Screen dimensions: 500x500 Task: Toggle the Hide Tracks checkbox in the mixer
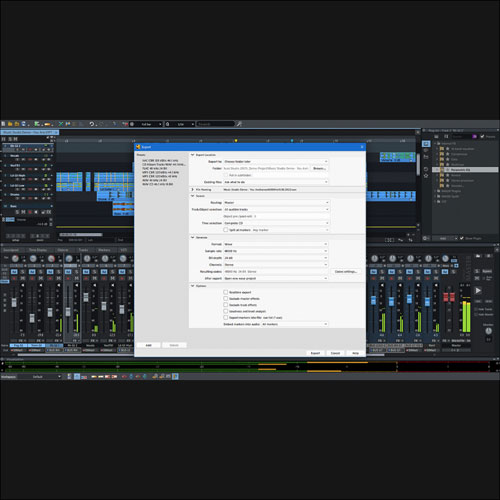476,309
